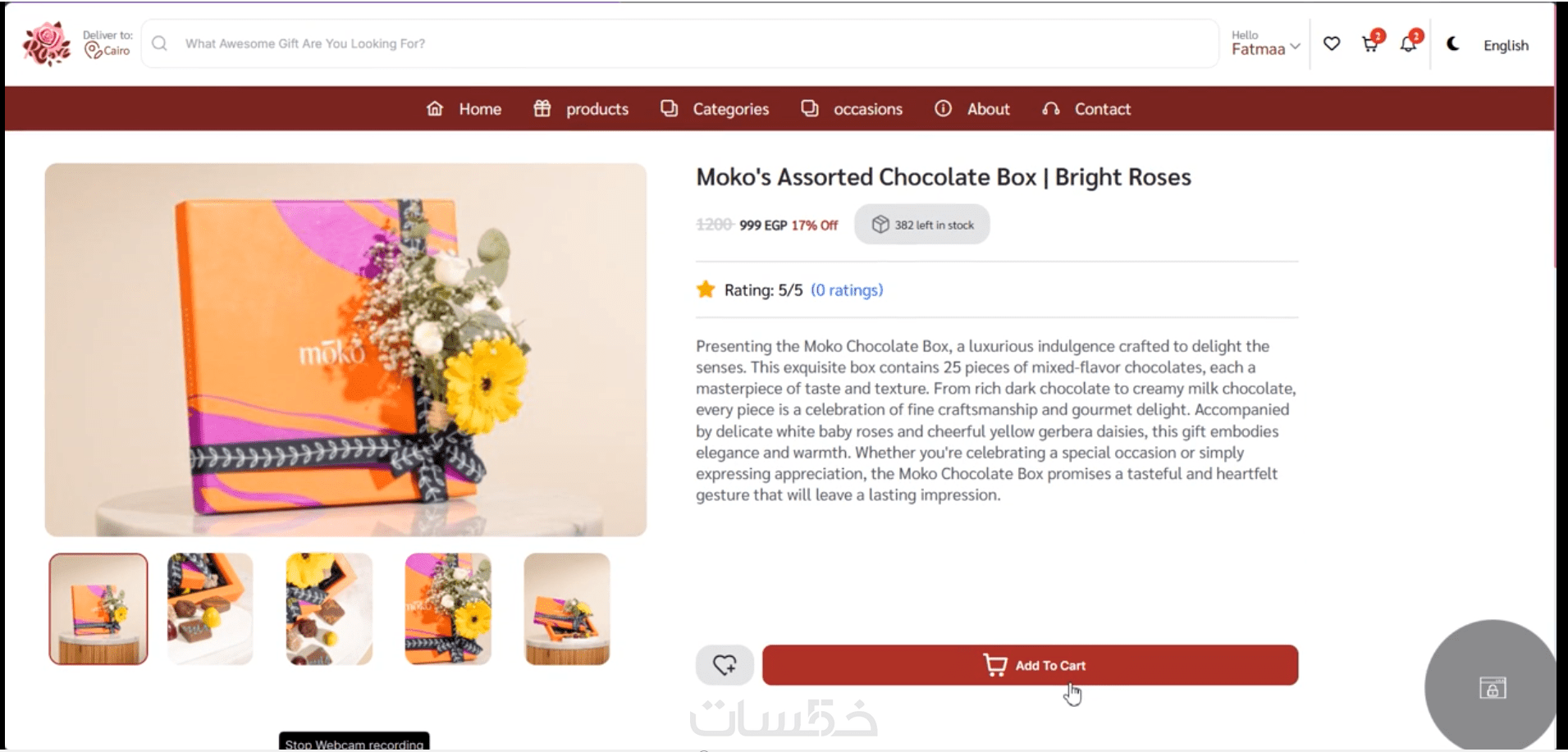Click the search magnifier icon
The width and height of the screenshot is (1568, 752).
click(x=160, y=43)
